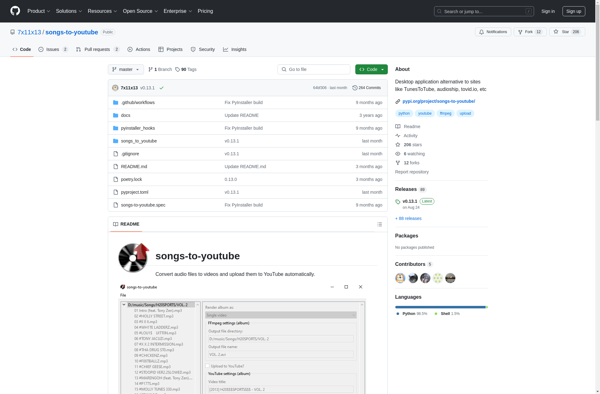
Task: View the 12 forks link
Action: click(408, 163)
